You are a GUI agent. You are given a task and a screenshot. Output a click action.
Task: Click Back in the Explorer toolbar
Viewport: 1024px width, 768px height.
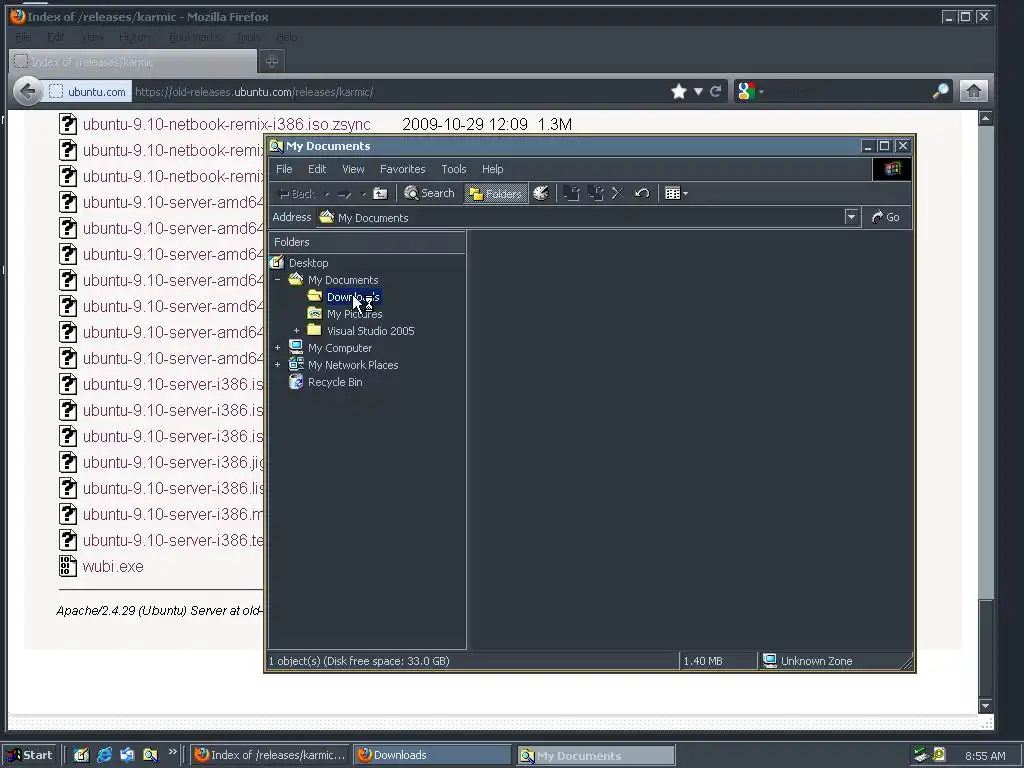(x=296, y=193)
